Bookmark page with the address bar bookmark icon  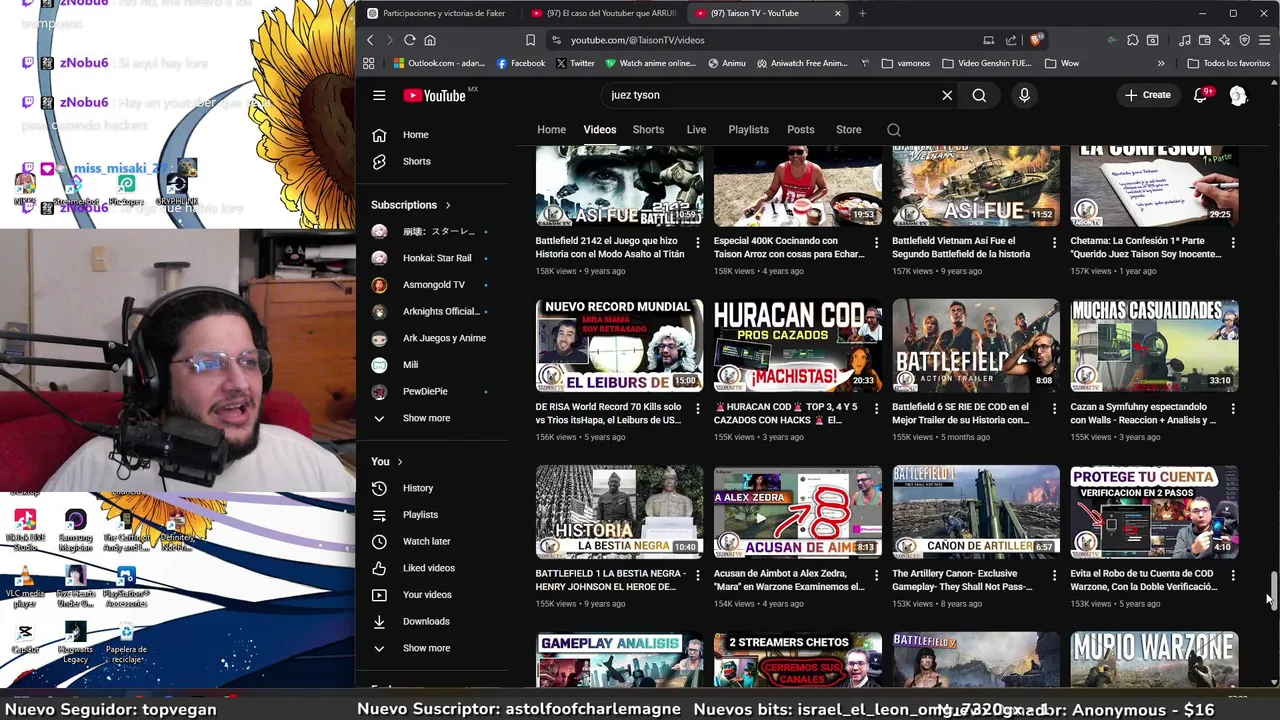[530, 40]
